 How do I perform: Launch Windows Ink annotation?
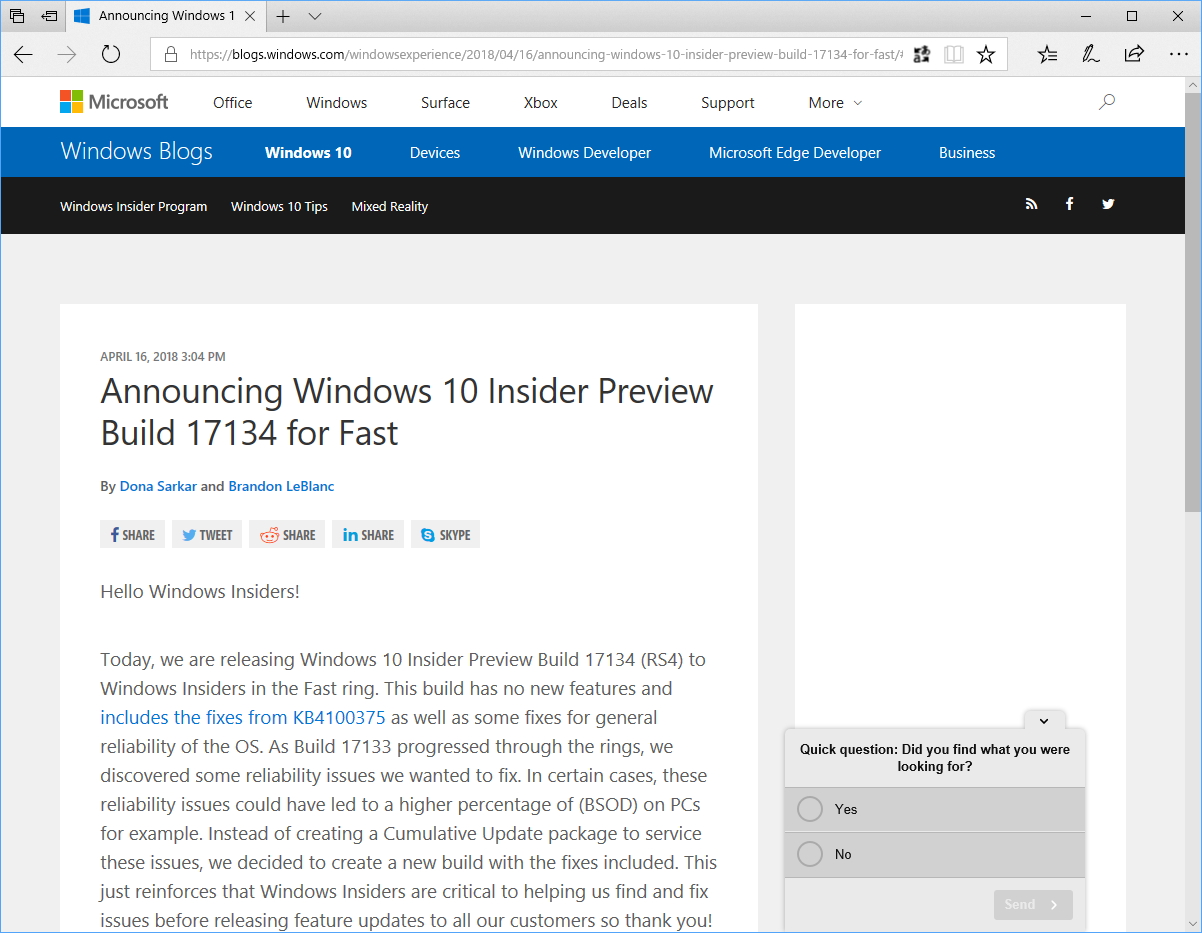(1090, 54)
